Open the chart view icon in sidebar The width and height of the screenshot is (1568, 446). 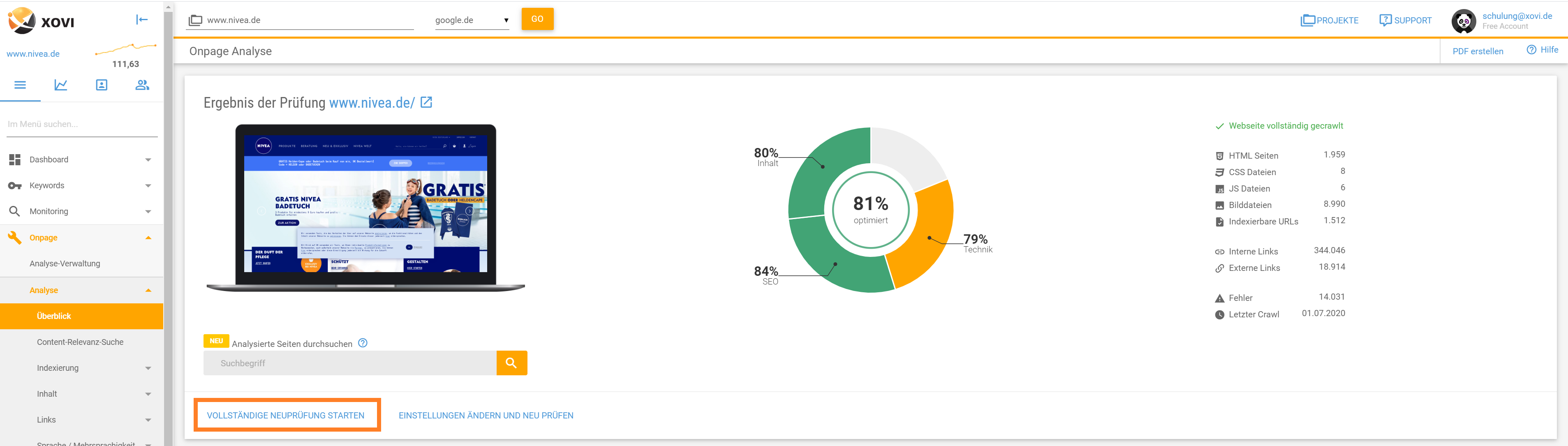(x=61, y=85)
